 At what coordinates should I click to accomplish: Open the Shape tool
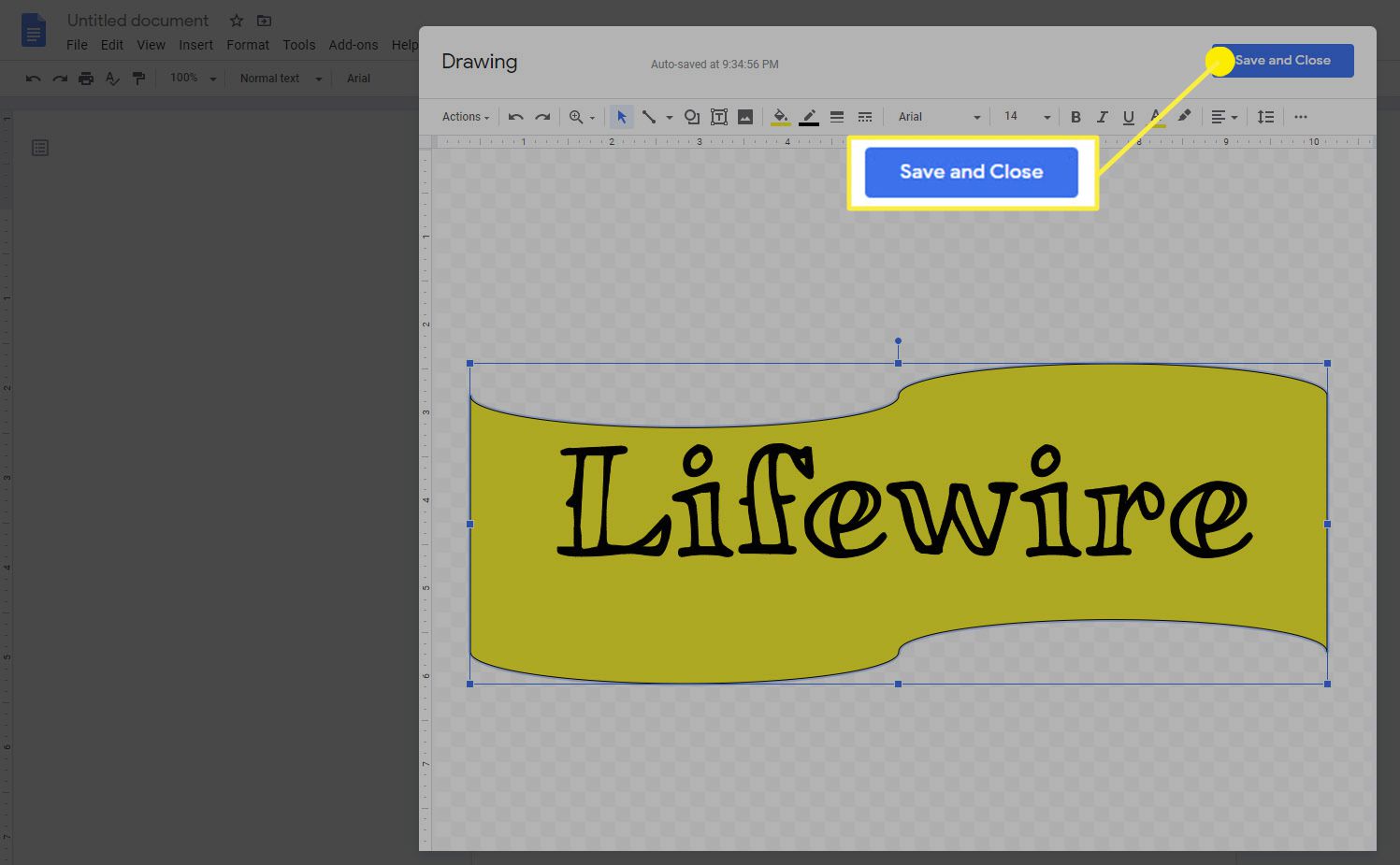point(692,117)
